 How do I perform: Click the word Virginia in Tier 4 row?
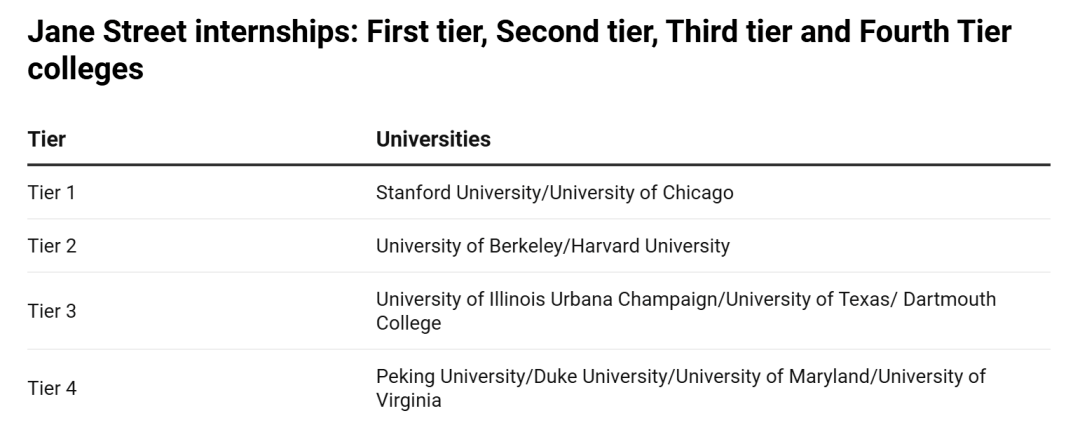[x=408, y=401]
